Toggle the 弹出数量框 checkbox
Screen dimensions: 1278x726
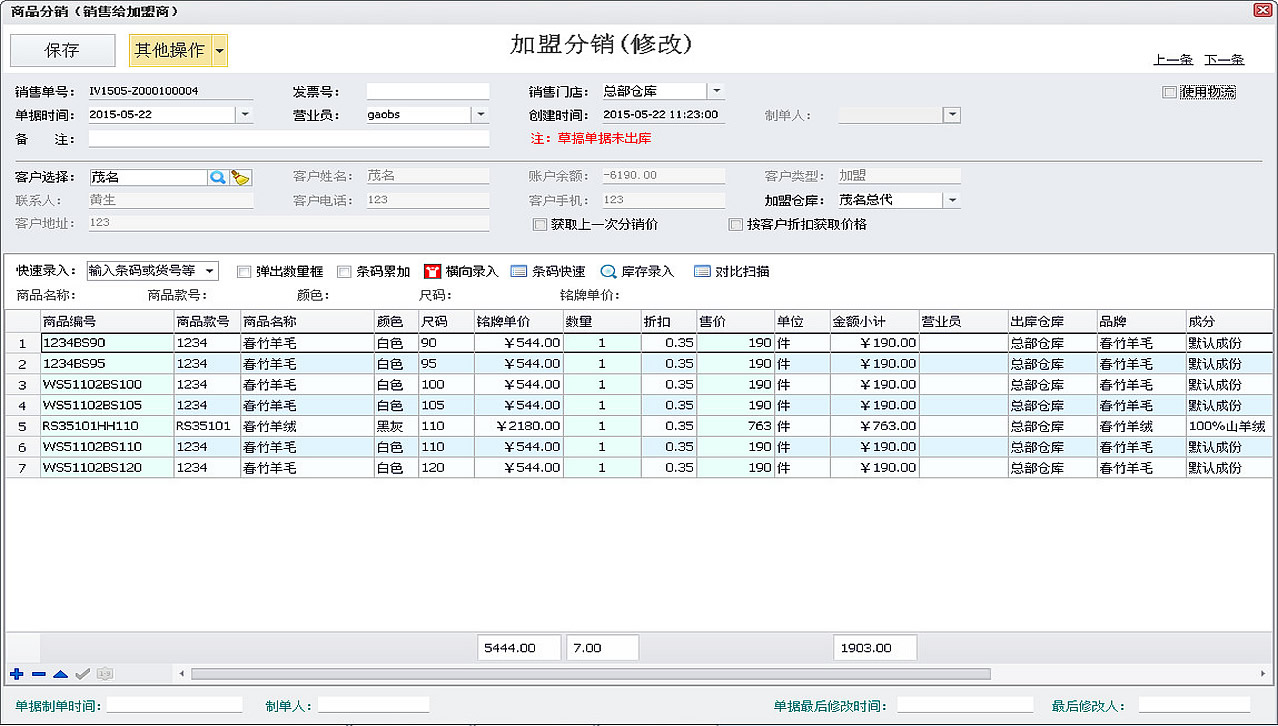(244, 271)
